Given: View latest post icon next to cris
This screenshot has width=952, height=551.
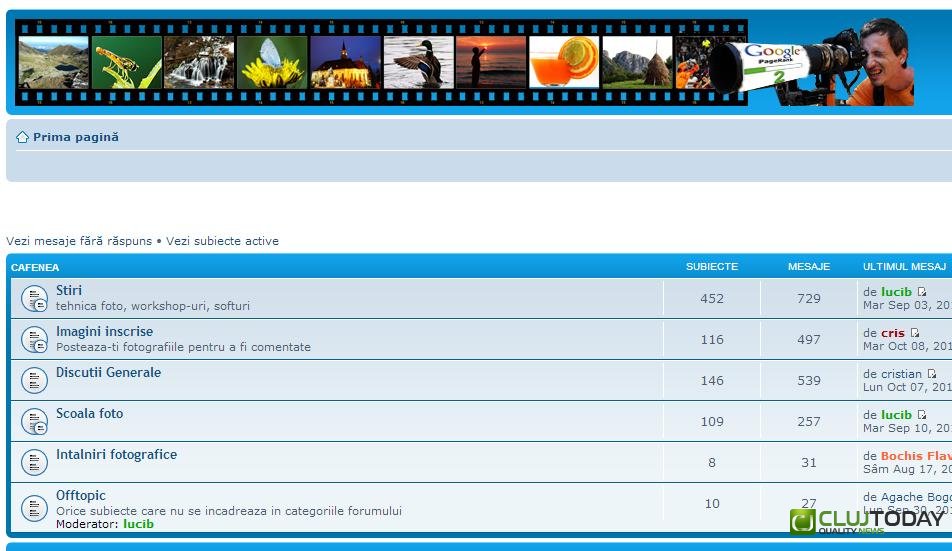Looking at the screenshot, I should [x=915, y=333].
